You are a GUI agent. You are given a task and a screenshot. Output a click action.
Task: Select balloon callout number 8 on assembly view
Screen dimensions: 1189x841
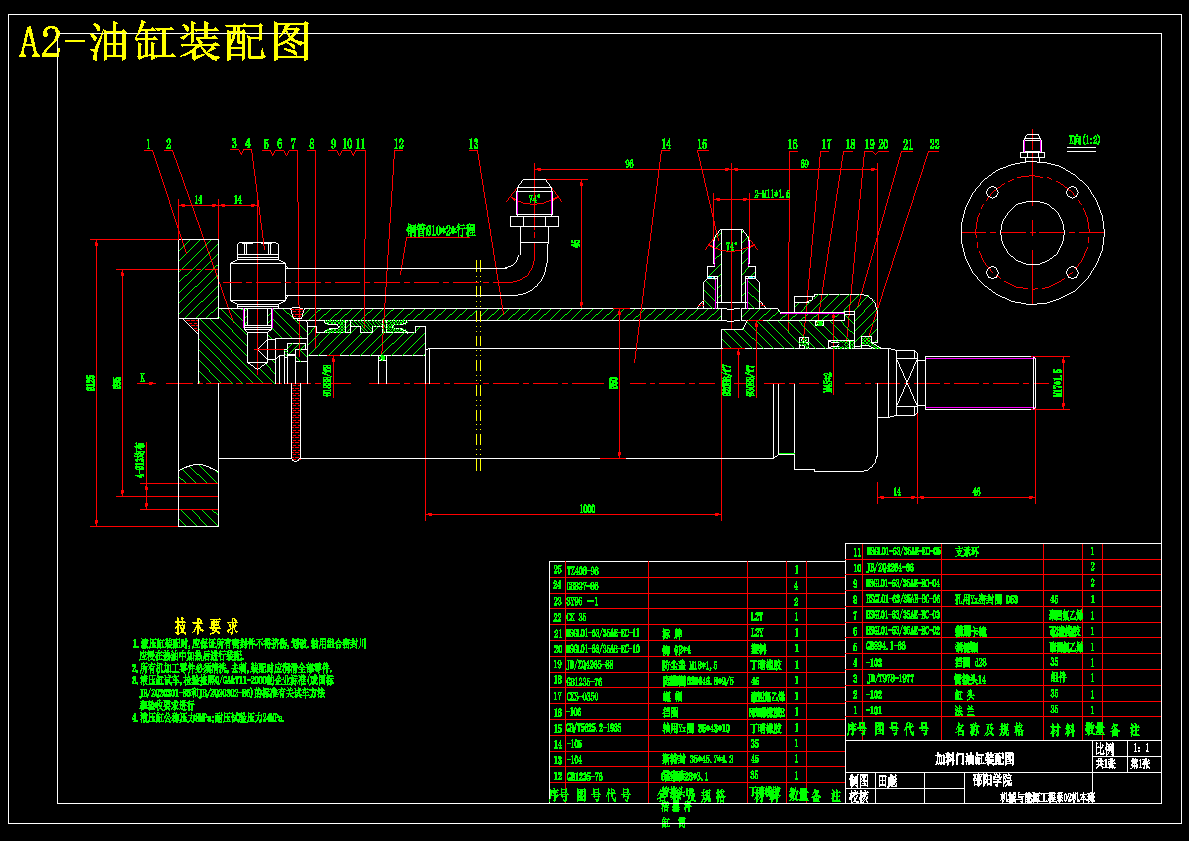coord(312,143)
